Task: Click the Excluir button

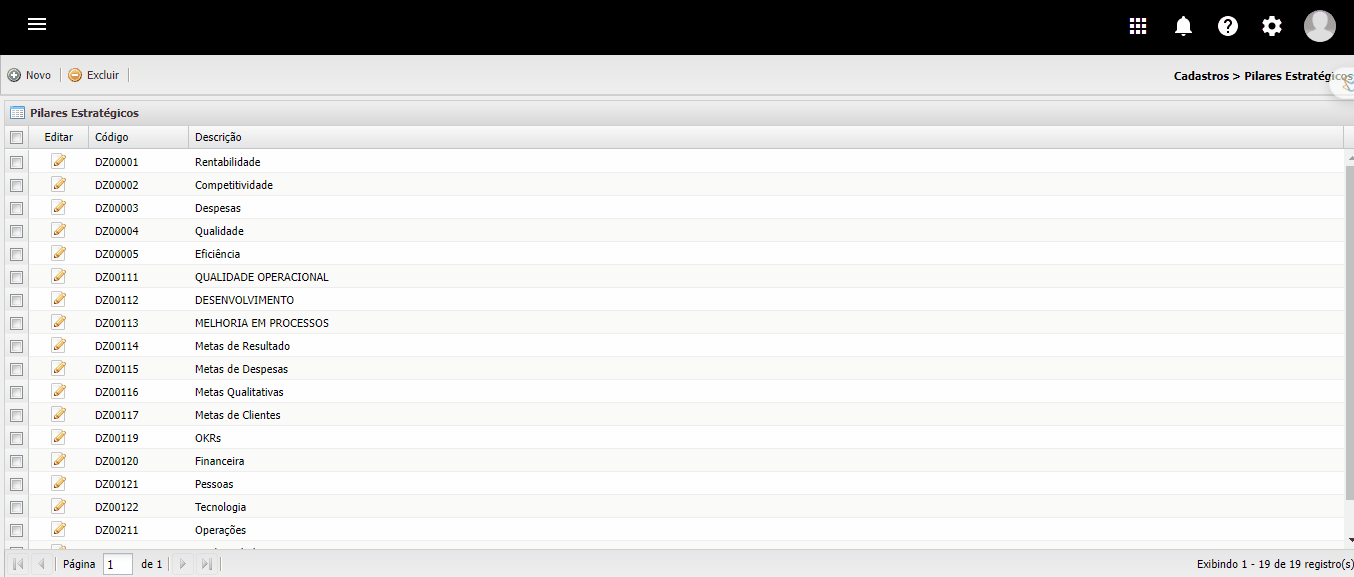Action: pos(93,75)
